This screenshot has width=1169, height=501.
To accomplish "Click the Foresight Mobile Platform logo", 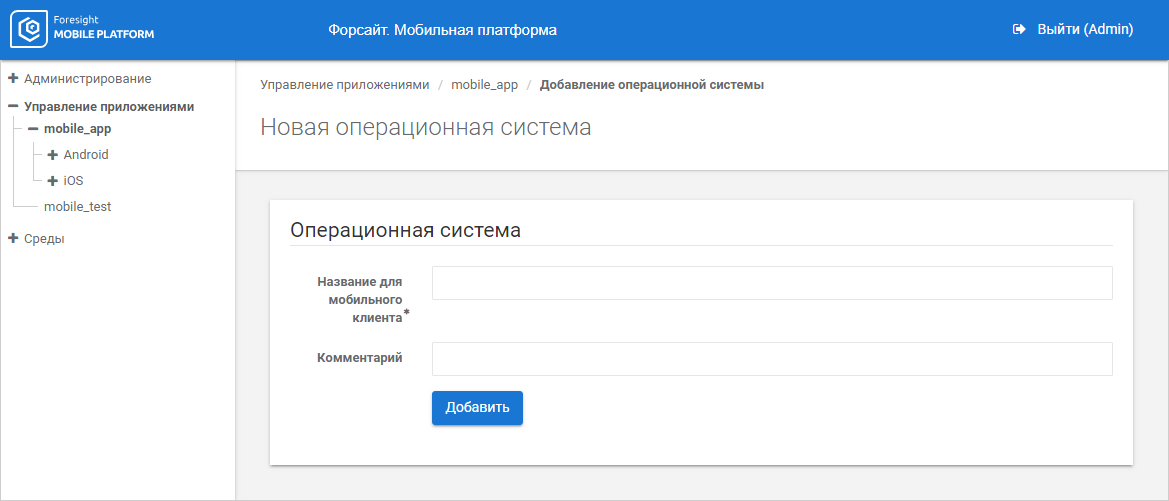I will 82,30.
